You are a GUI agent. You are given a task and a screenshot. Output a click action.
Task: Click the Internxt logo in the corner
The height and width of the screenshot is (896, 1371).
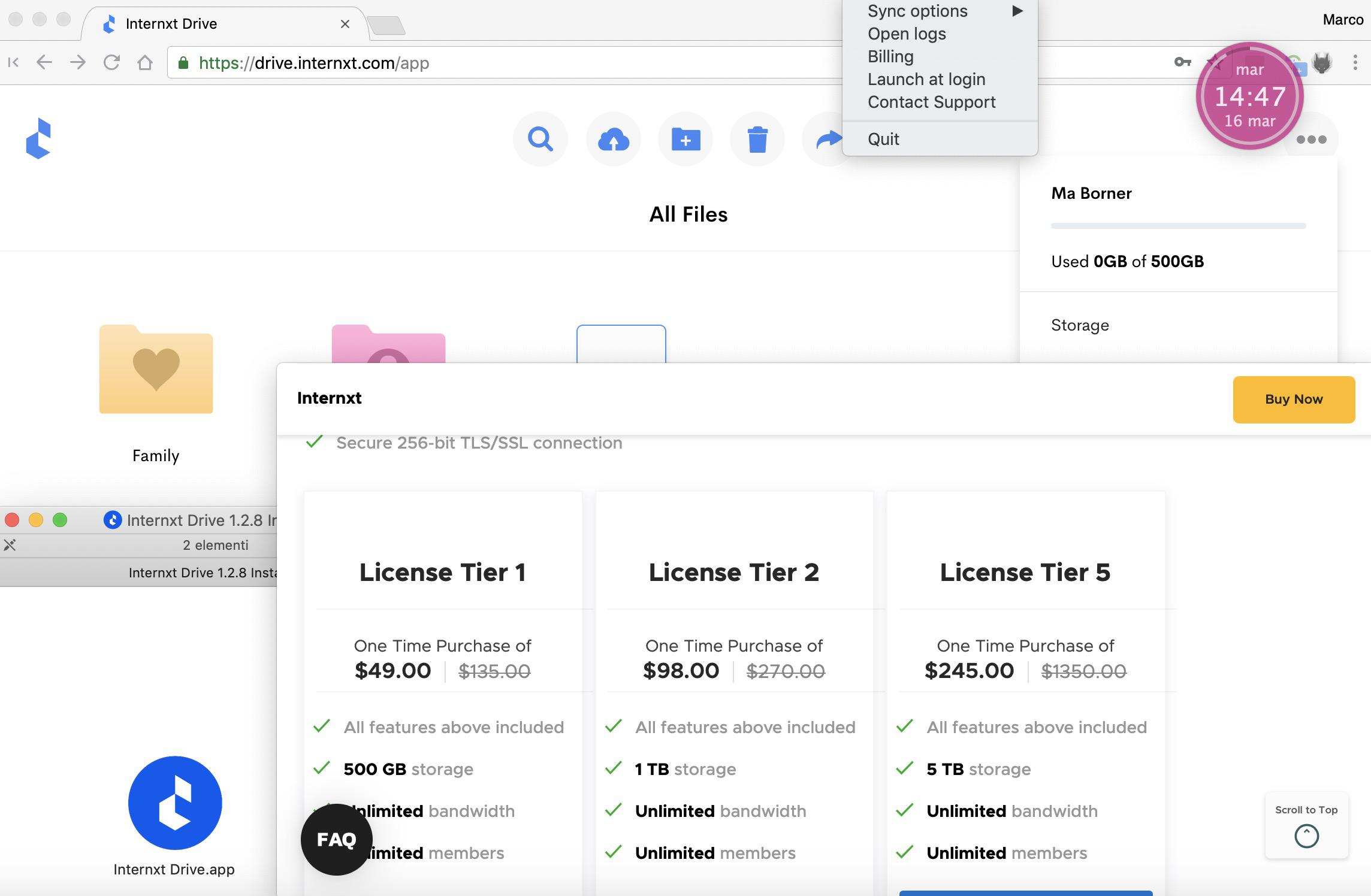click(38, 138)
